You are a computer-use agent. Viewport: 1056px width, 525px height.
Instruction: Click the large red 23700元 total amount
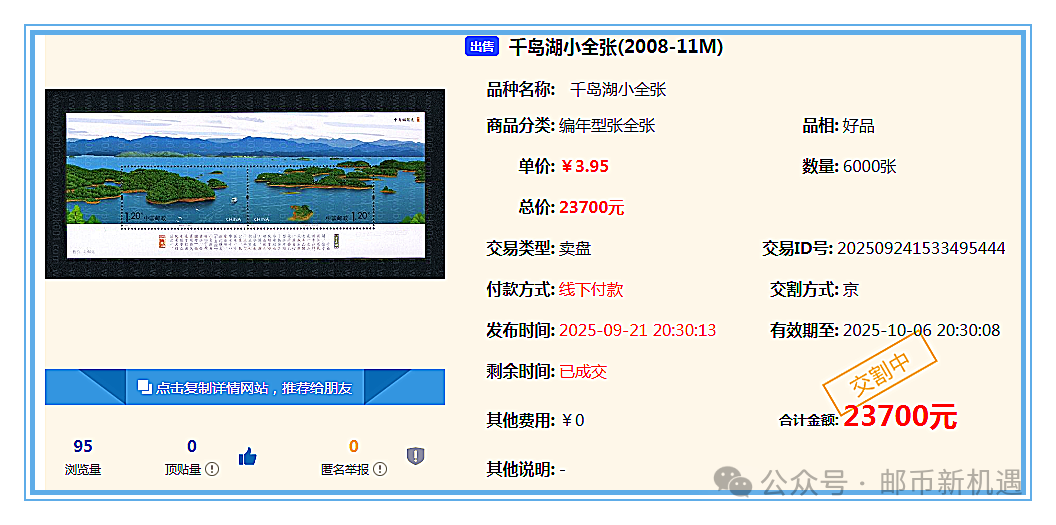899,417
